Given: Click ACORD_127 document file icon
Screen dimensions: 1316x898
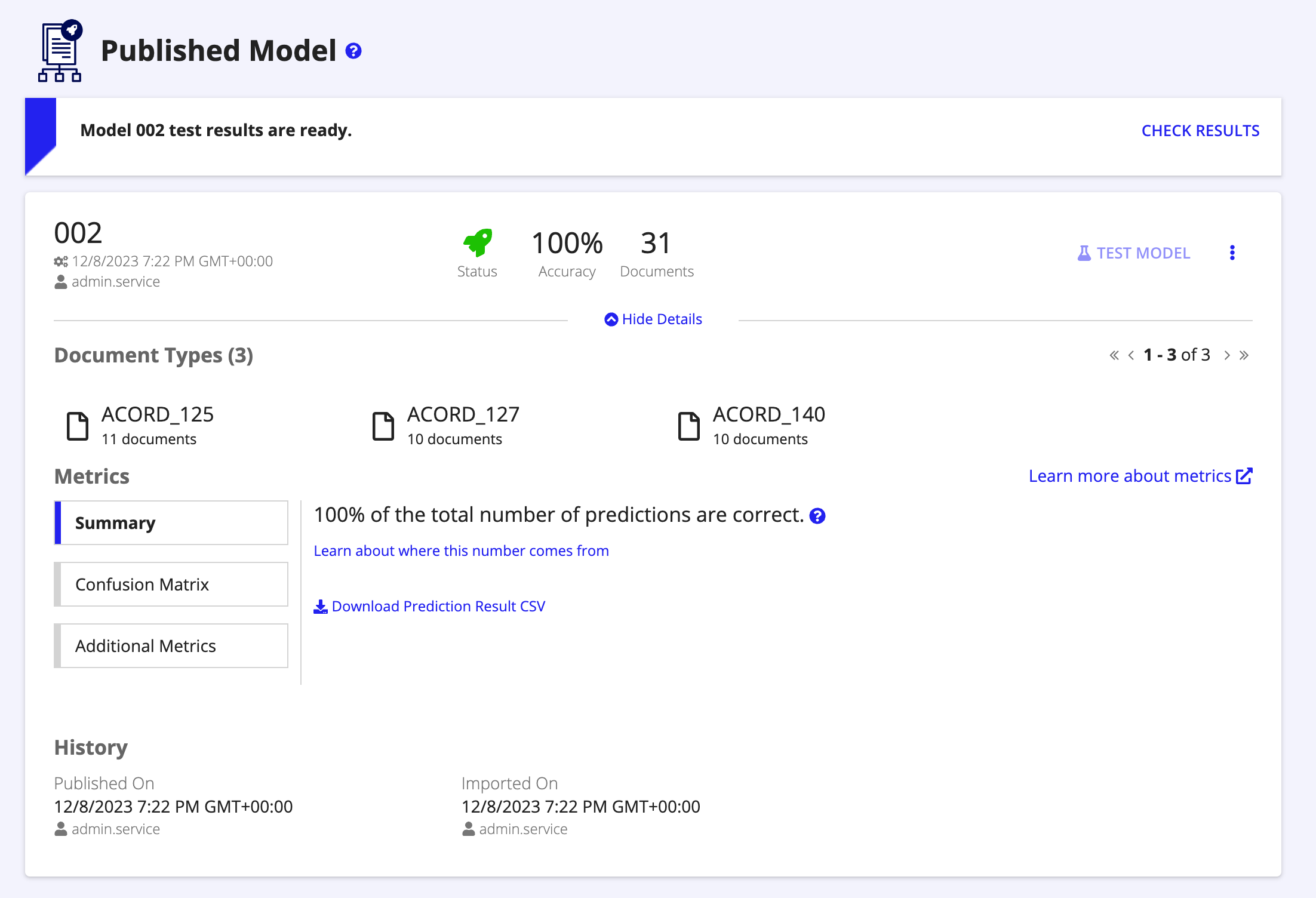Looking at the screenshot, I should coord(383,426).
